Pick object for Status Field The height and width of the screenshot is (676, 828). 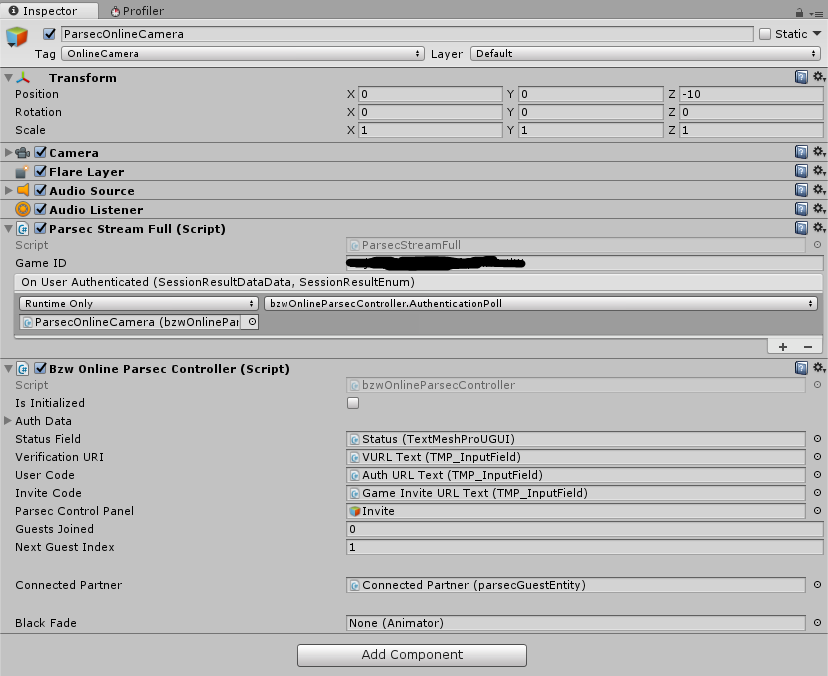pos(817,439)
